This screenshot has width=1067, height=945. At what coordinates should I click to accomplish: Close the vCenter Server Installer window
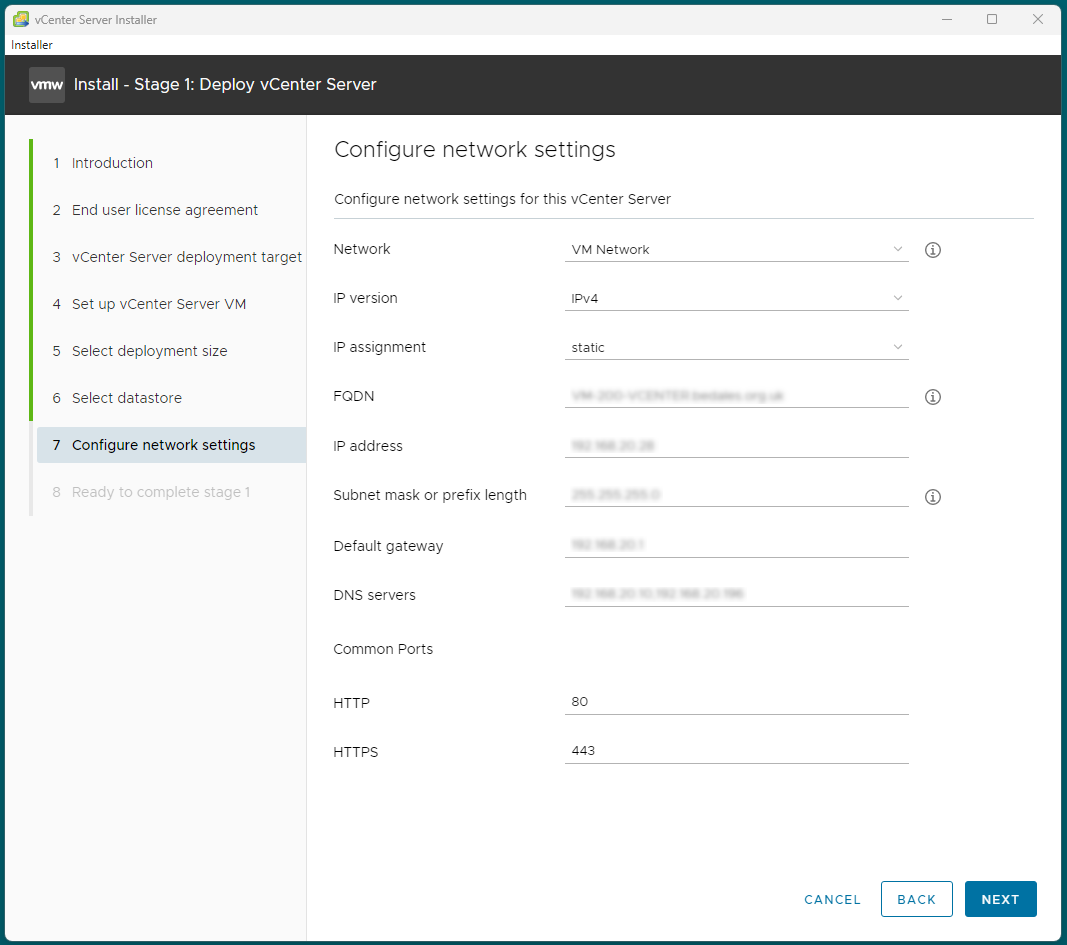(x=1037, y=19)
